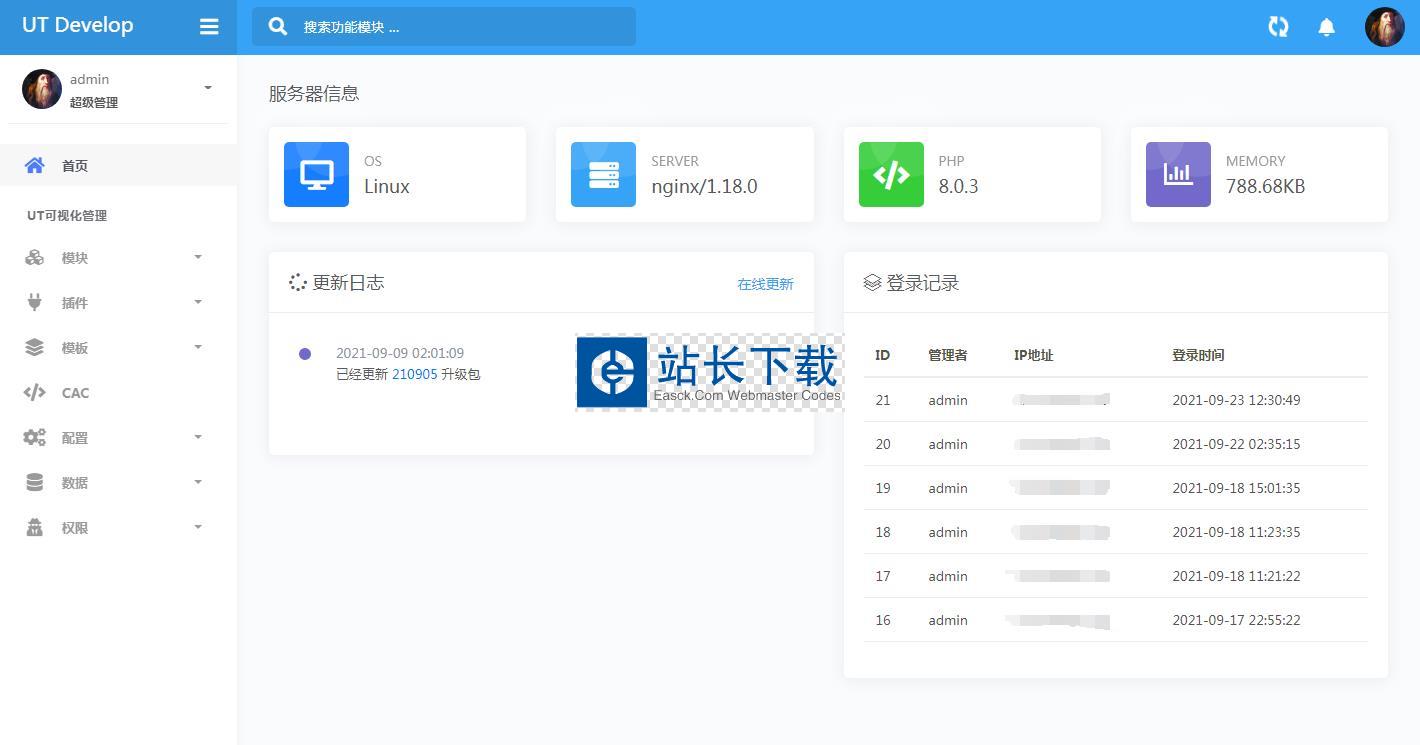This screenshot has height=745, width=1420.
Task: Click the green PHP code icon
Action: [x=890, y=174]
